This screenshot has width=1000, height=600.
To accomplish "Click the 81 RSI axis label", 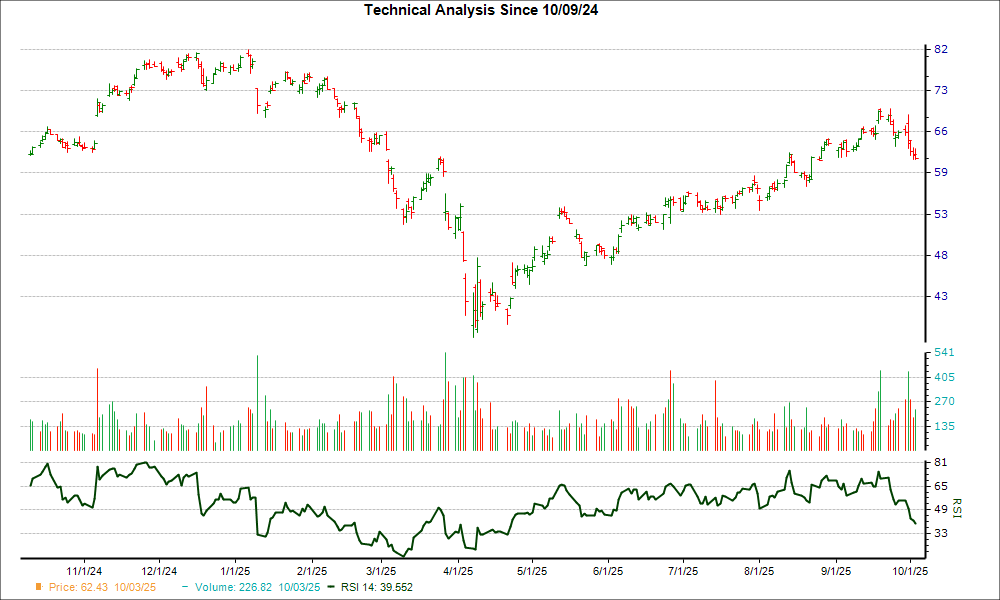I will pos(940,463).
